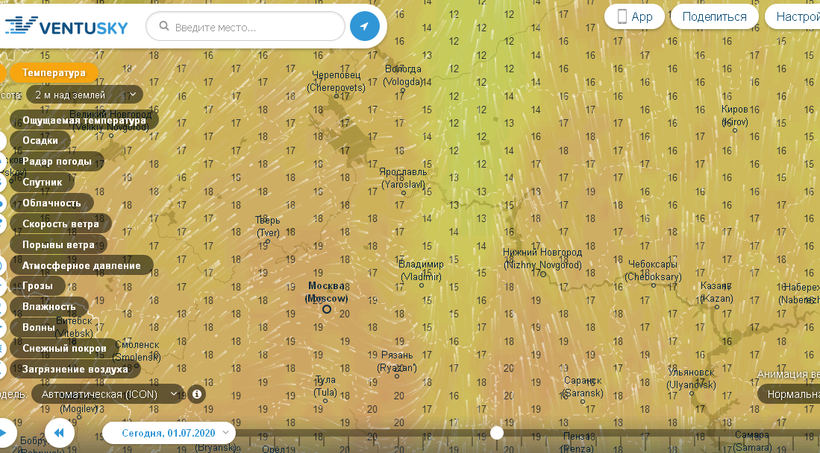Enable the Осадки (precipitation) layer
This screenshot has width=820, height=453.
40,140
